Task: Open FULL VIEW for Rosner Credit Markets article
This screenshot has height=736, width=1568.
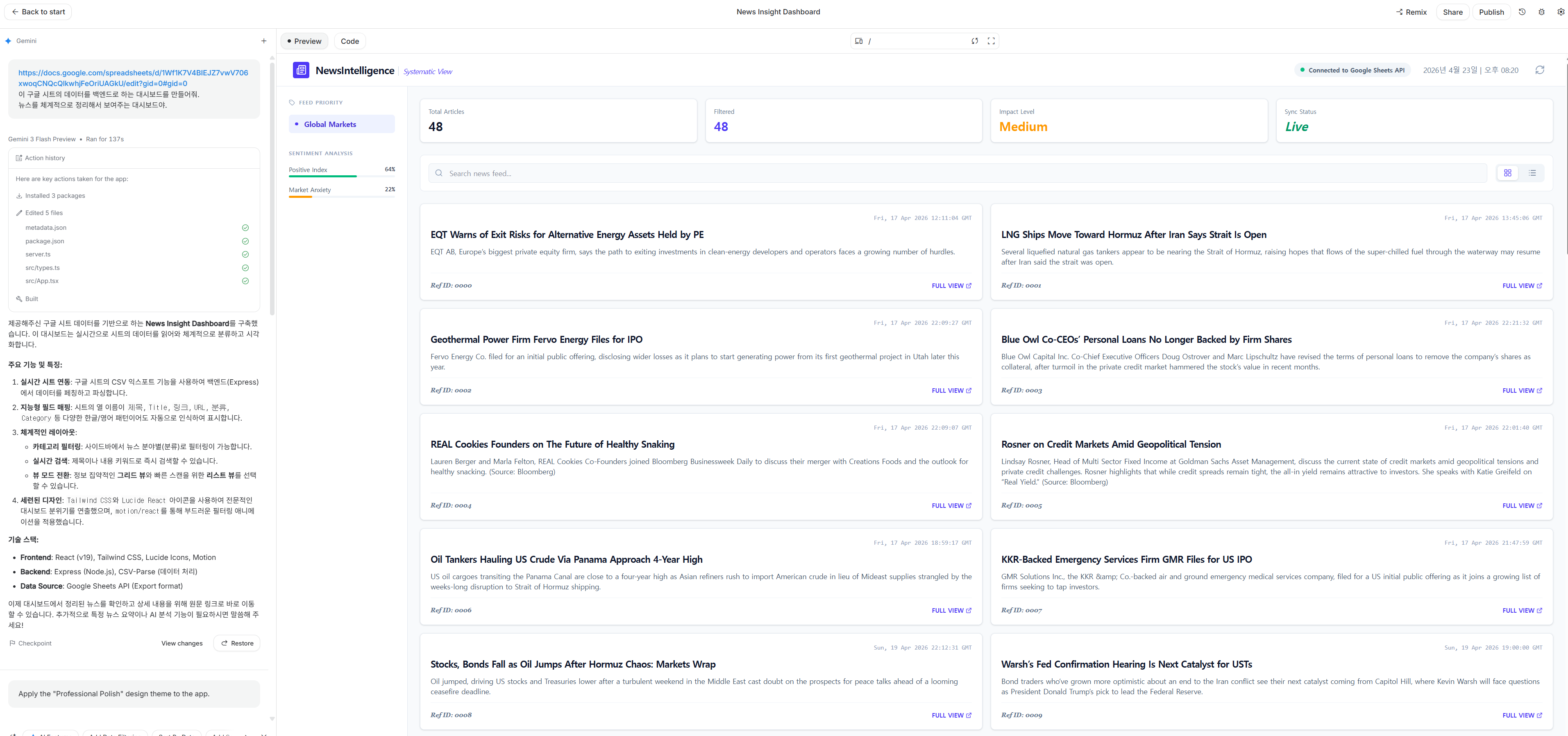Action: [1522, 506]
